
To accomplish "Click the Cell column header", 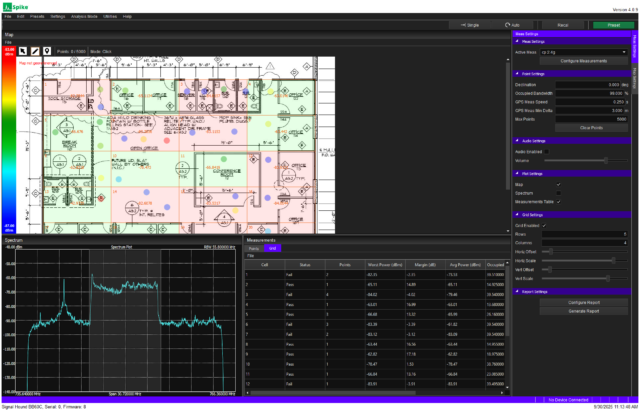I will pos(264,265).
